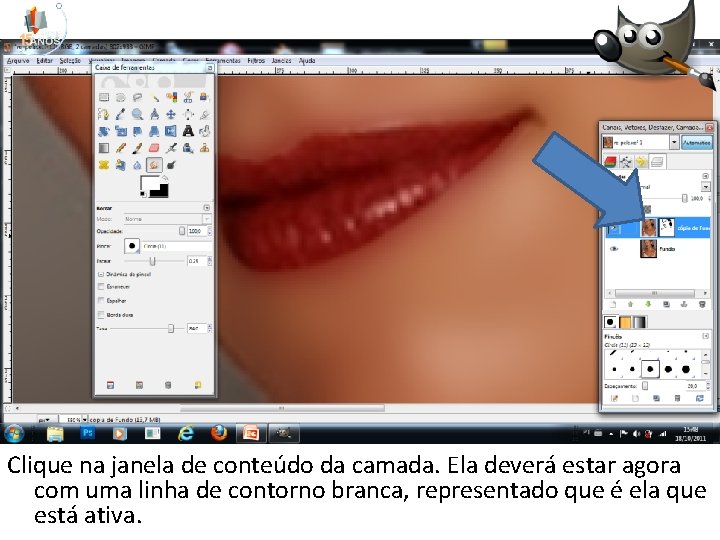This screenshot has height=540, width=720.
Task: Select the Scissors Select tool
Action: [188, 97]
